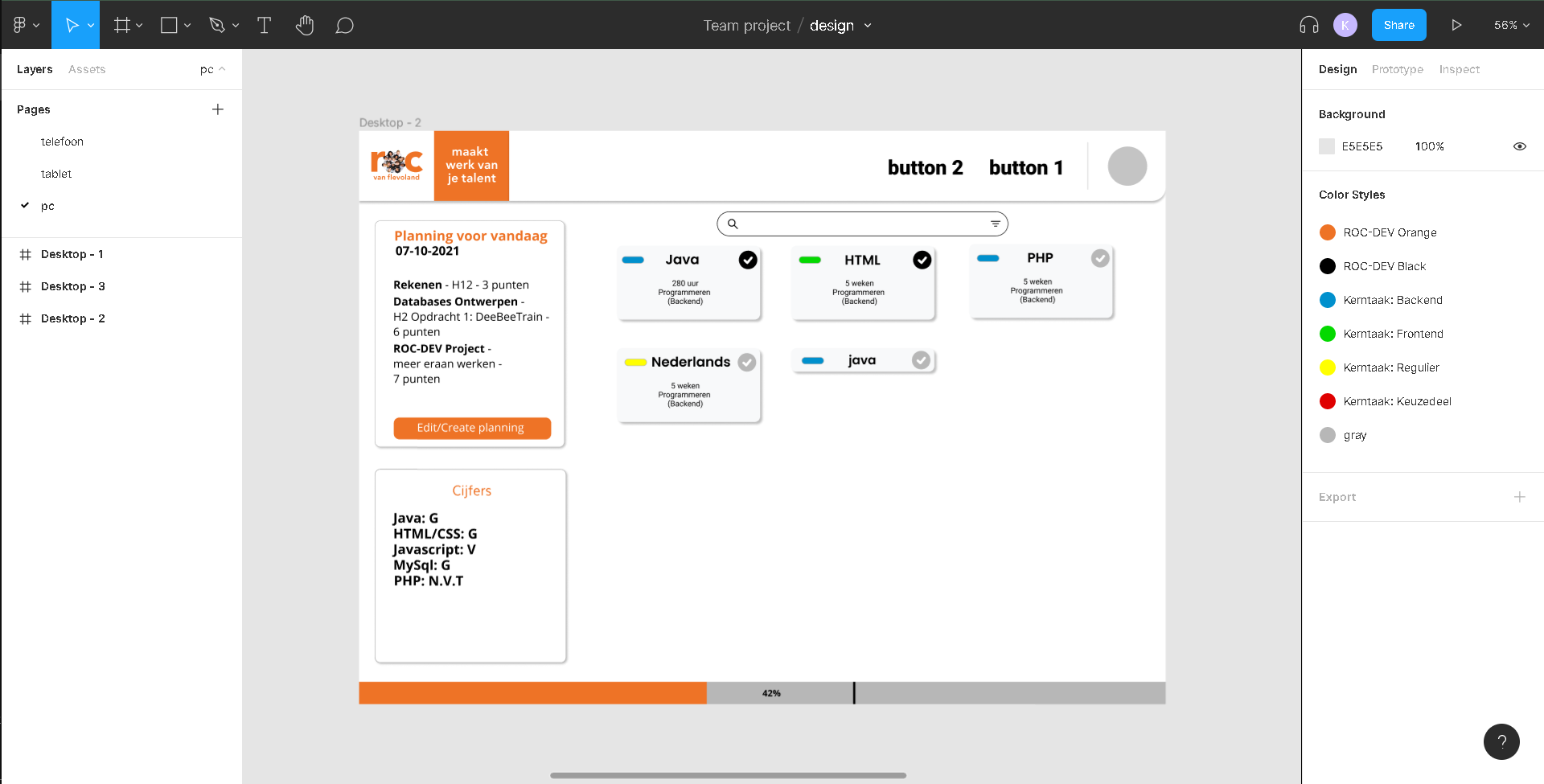Open the help question mark button
The height and width of the screenshot is (784, 1544).
1501,741
